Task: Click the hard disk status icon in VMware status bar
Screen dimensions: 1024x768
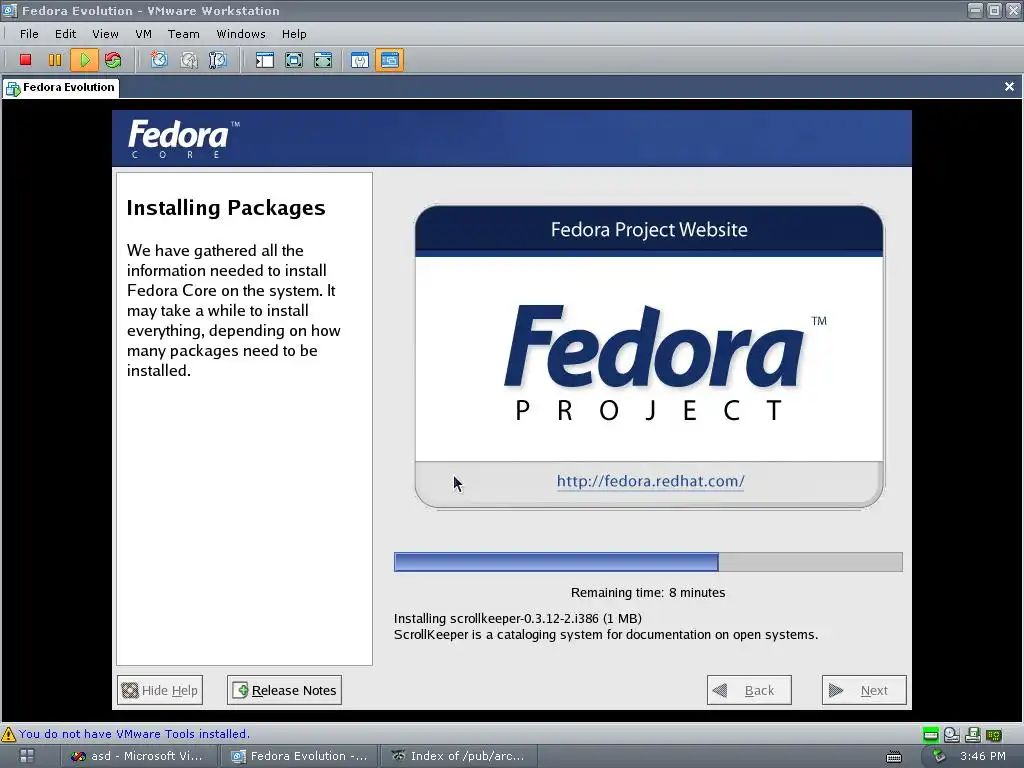Action: click(x=931, y=735)
